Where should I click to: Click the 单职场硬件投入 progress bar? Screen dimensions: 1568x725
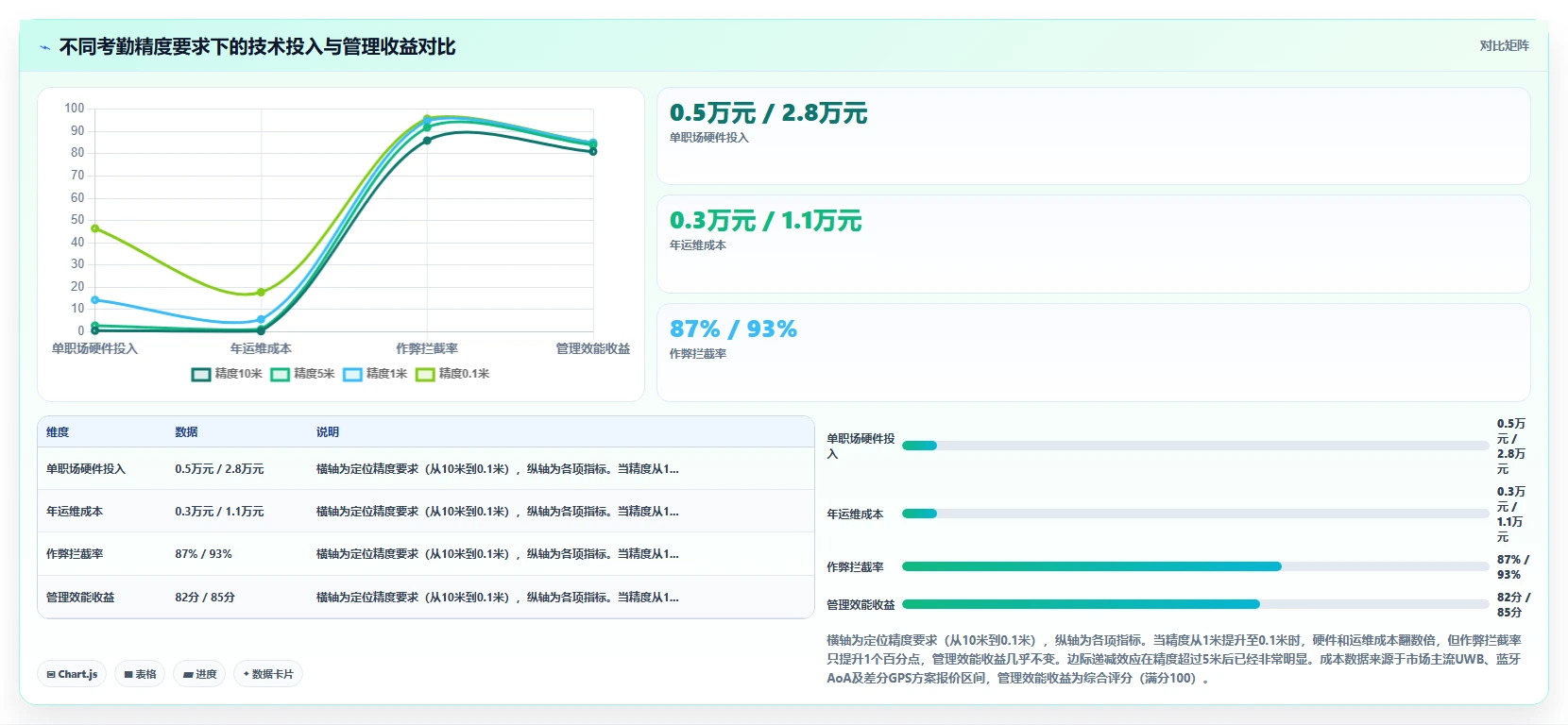(x=1195, y=446)
